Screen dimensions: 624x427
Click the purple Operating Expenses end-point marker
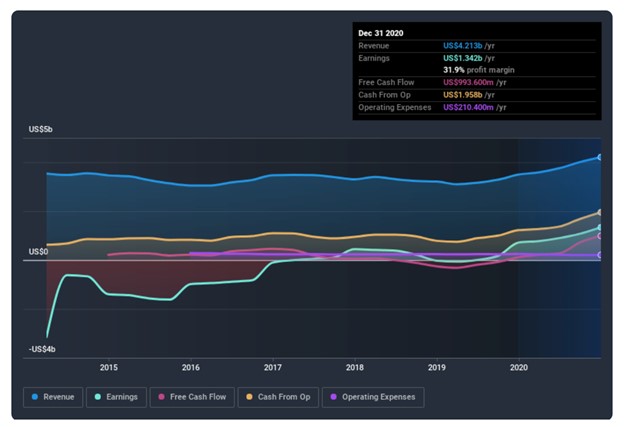600,255
